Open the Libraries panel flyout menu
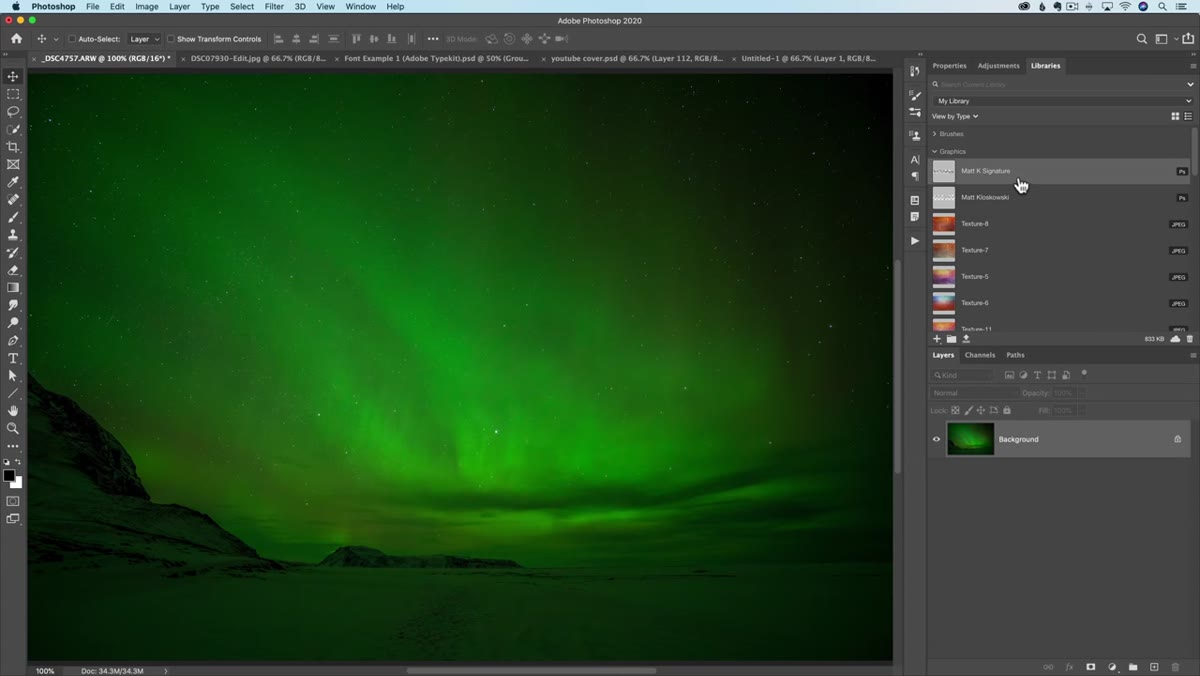The height and width of the screenshot is (676, 1200). [1192, 66]
